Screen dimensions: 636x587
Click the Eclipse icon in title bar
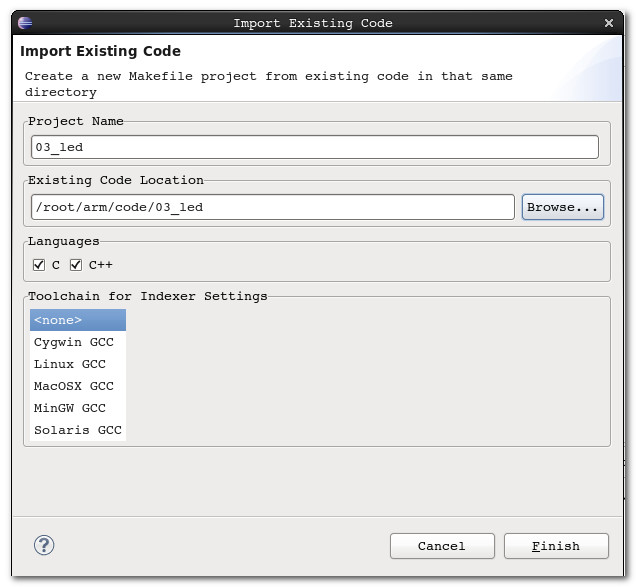(25, 22)
